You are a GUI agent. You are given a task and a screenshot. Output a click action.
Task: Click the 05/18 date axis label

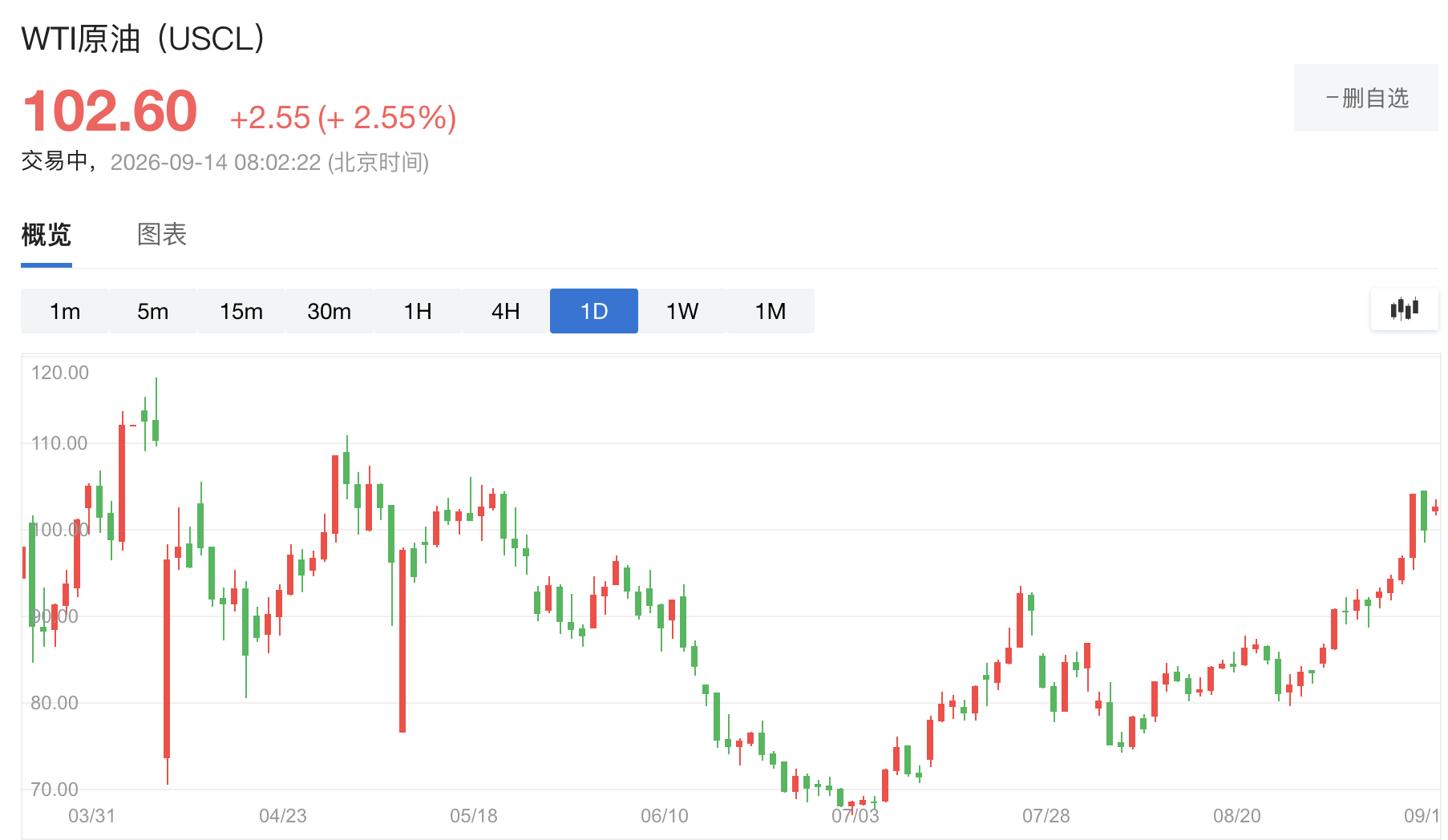[474, 816]
